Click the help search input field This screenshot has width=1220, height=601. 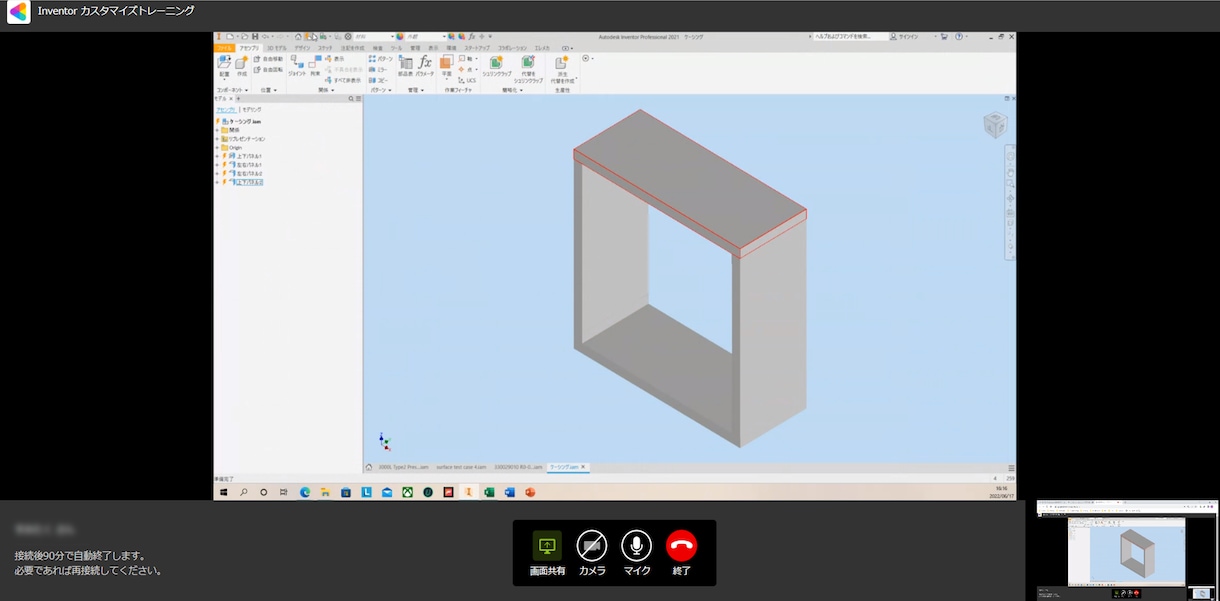point(852,36)
